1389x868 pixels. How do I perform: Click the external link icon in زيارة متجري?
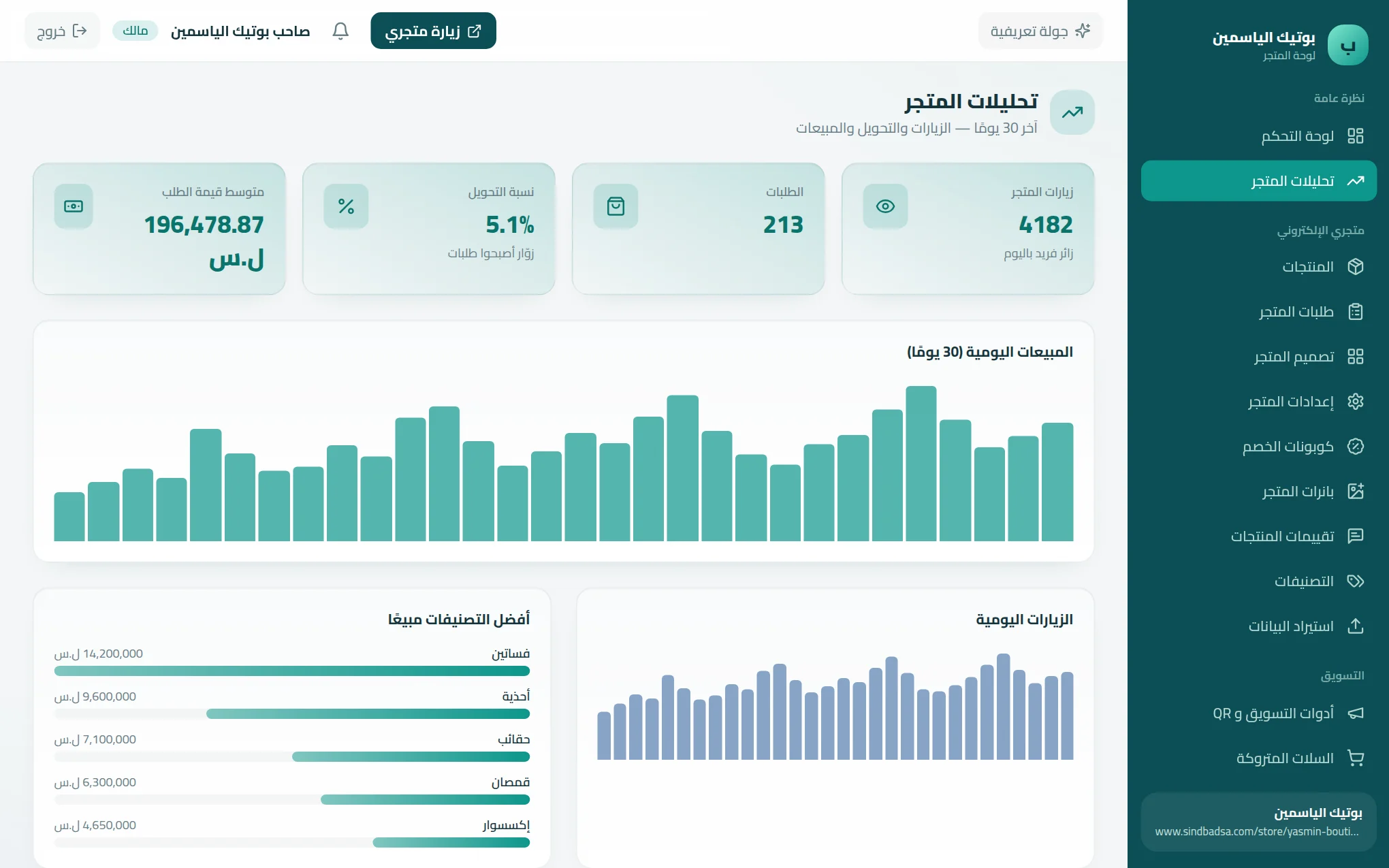[x=475, y=31]
